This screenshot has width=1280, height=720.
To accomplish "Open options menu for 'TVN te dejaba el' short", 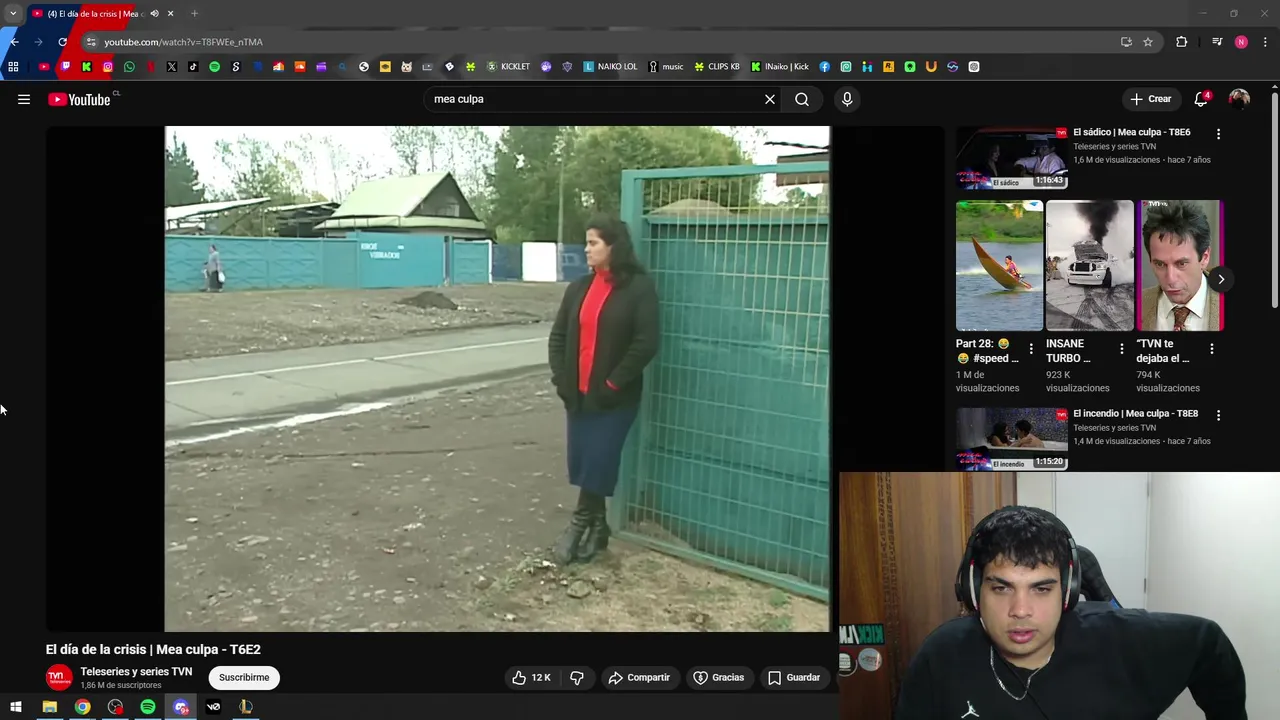I will coord(1212,349).
